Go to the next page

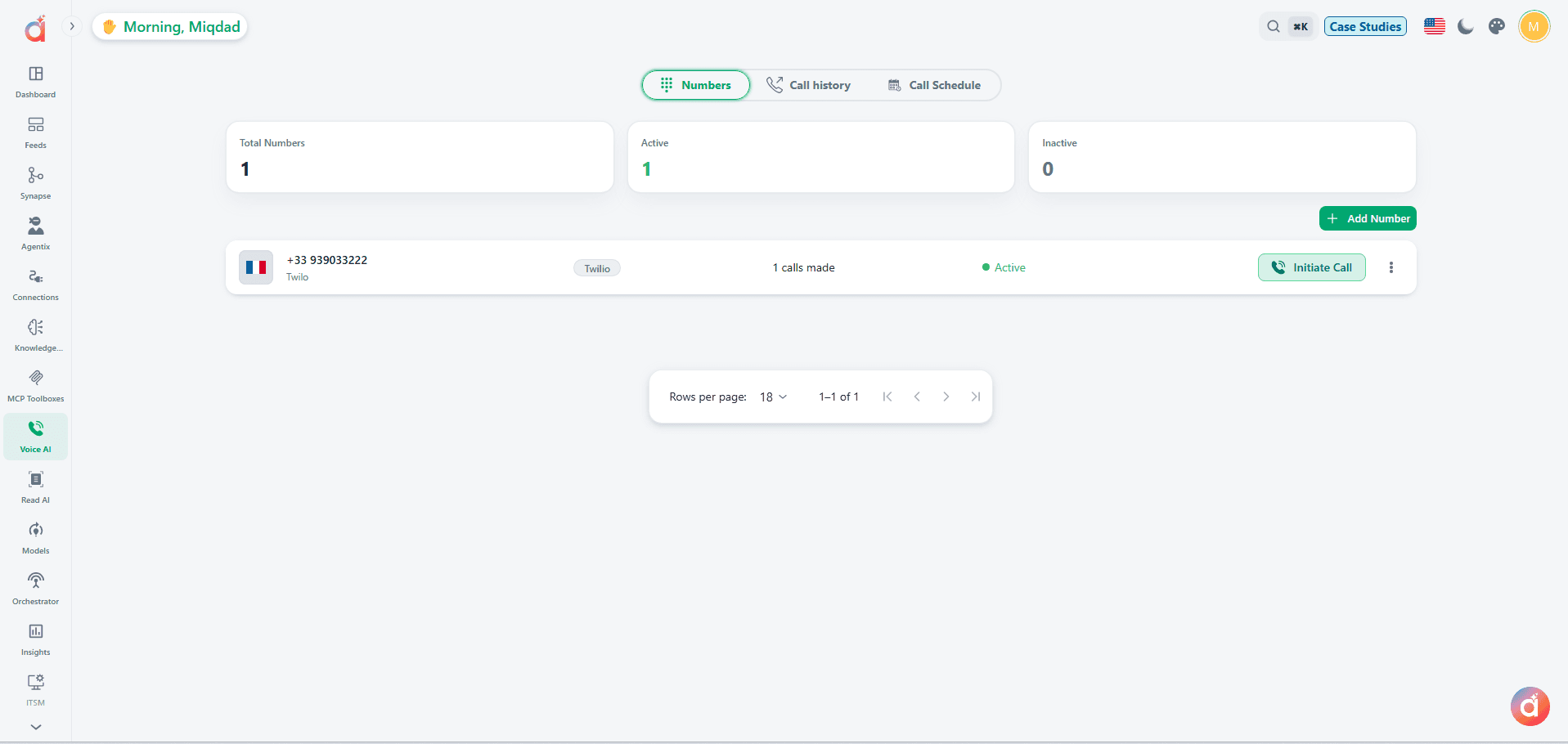click(946, 397)
